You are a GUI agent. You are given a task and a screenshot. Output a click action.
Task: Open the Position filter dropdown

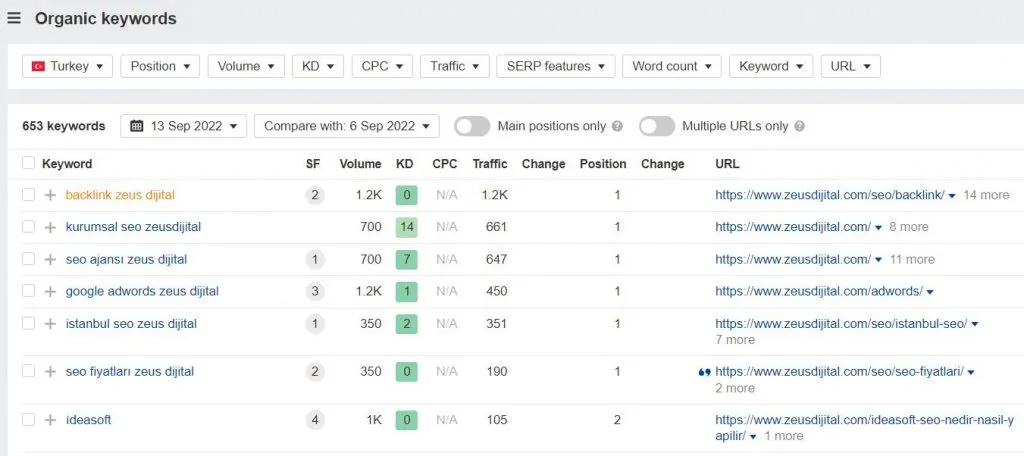pos(160,66)
